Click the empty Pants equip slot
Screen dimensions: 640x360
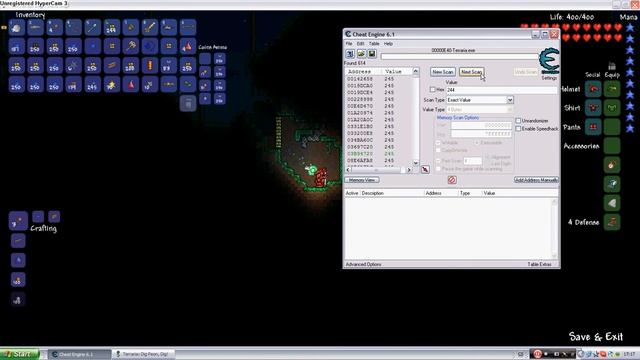coord(612,127)
